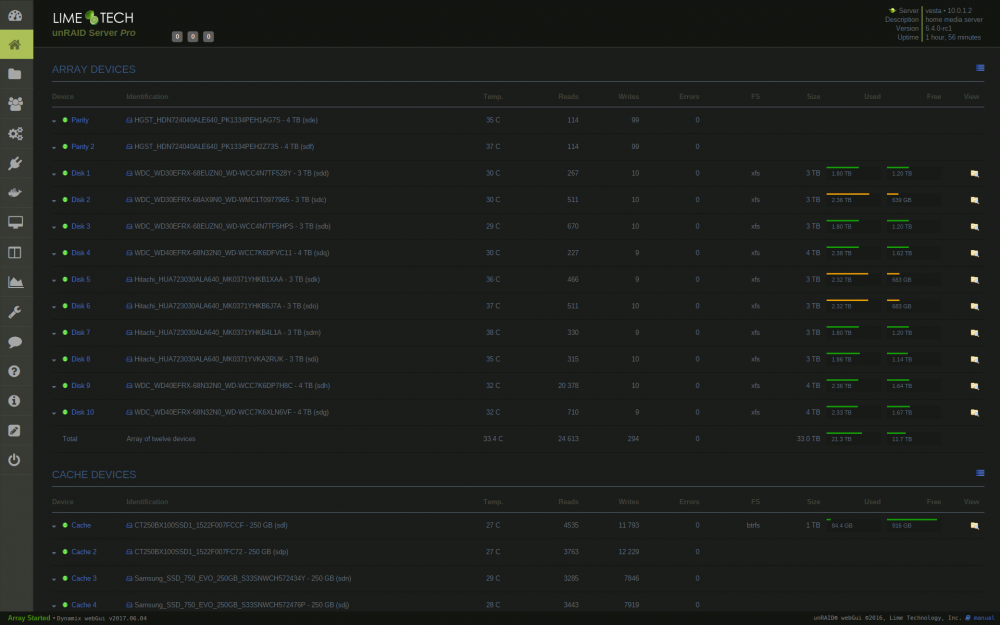Toggle Array Devices list view icon
1000x625 pixels.
coord(980,68)
